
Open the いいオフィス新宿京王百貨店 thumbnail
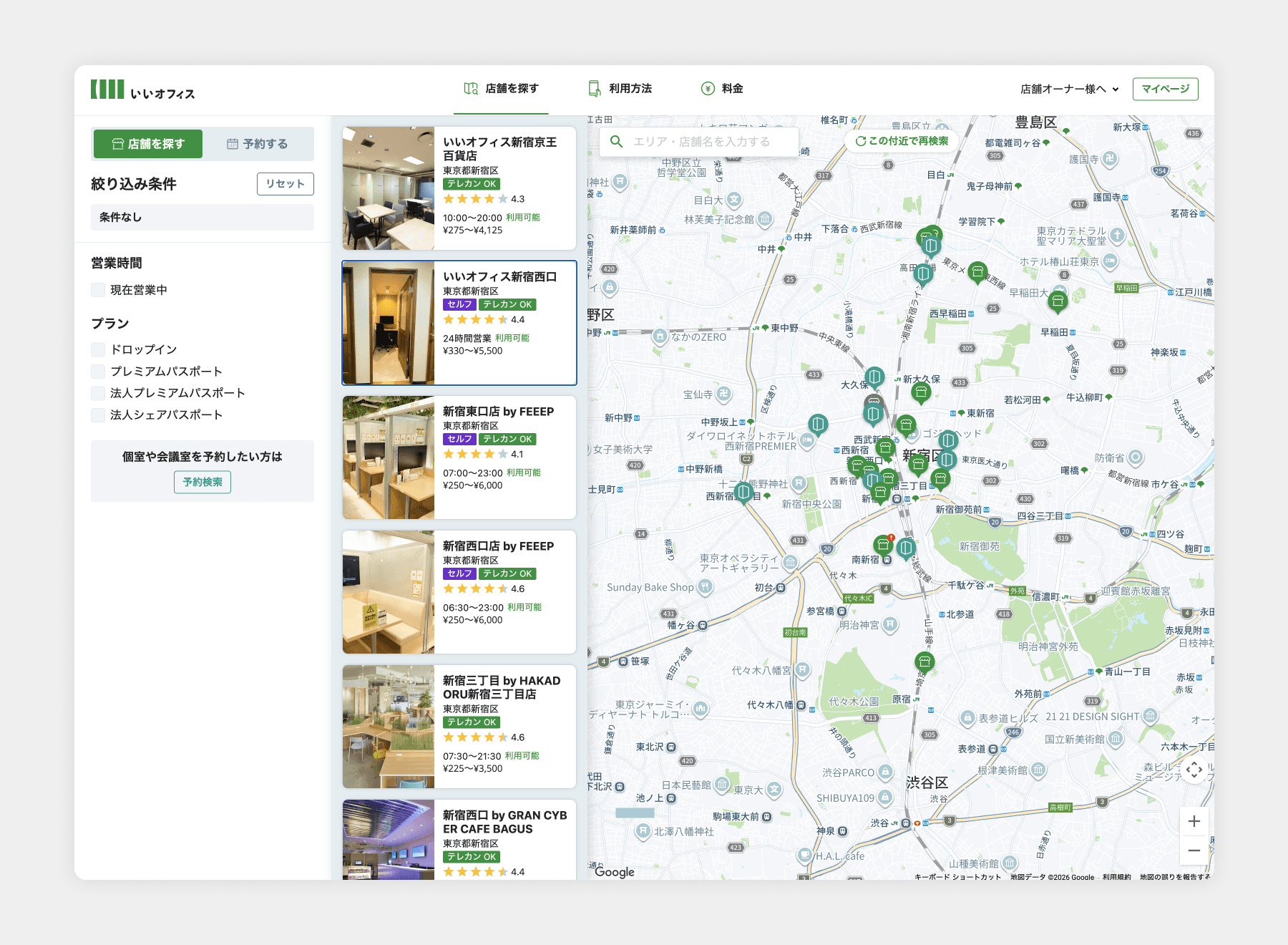coord(389,188)
